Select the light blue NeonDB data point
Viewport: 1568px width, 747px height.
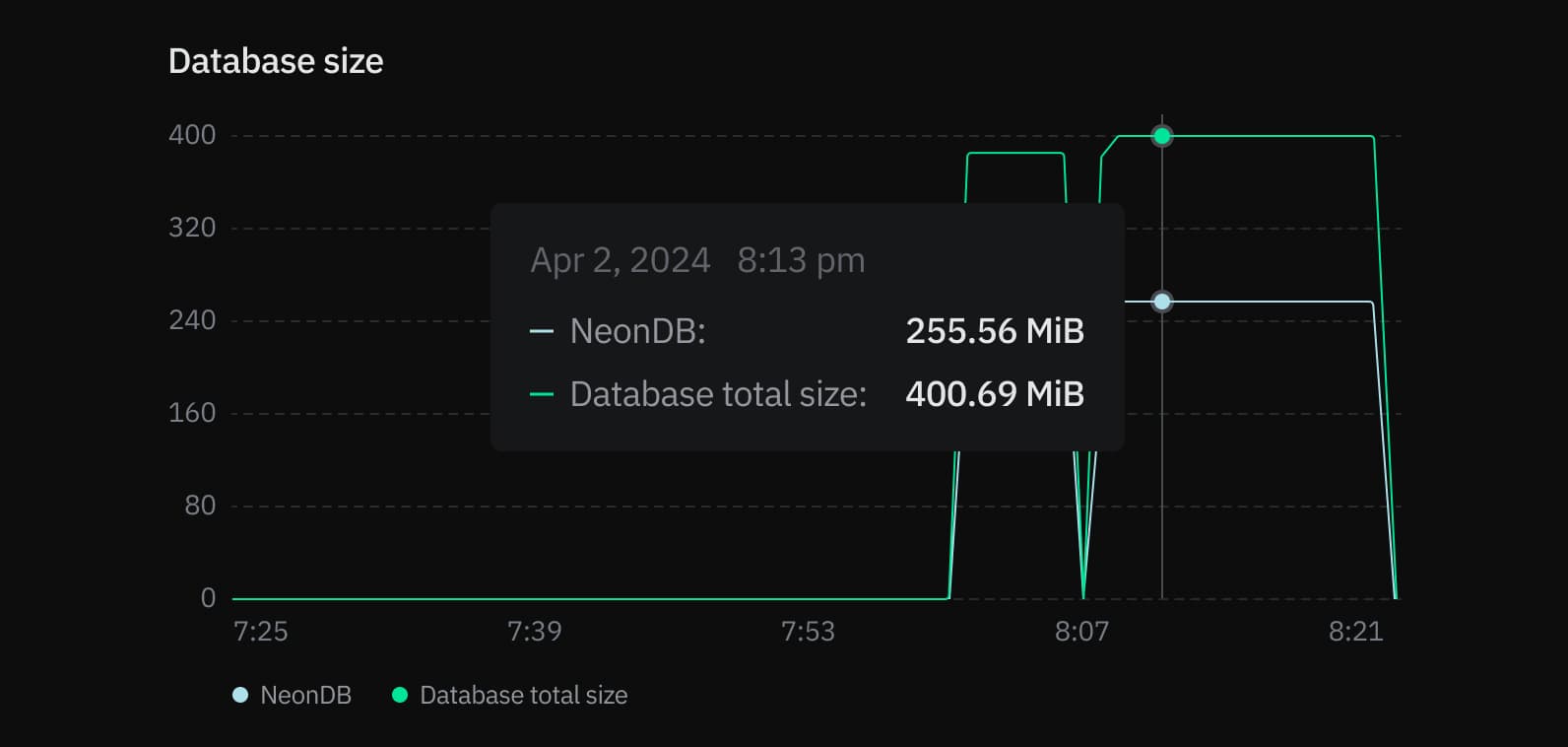coord(1162,302)
